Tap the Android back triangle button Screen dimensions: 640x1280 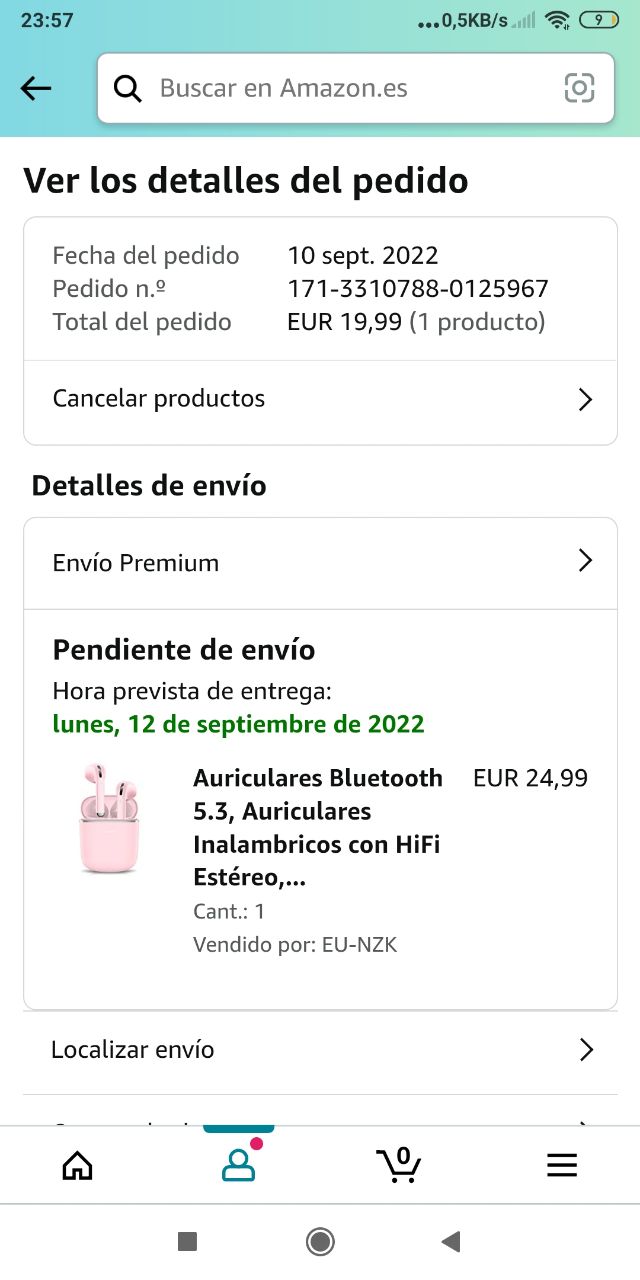pos(451,1242)
